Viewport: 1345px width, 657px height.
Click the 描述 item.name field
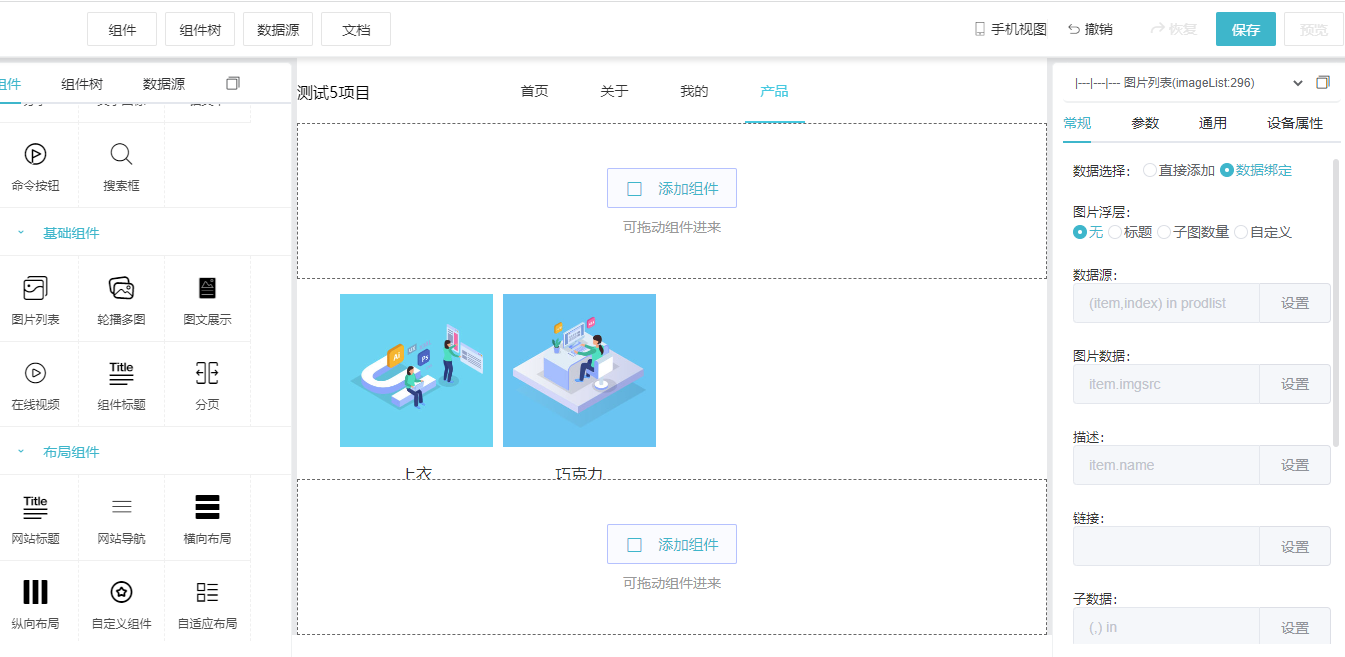1166,465
